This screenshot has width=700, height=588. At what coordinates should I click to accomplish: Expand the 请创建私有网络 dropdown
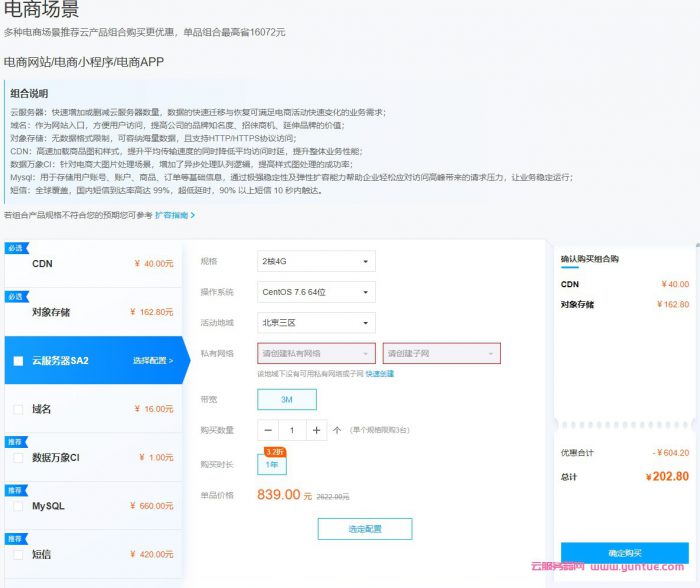pyautogui.click(x=316, y=353)
